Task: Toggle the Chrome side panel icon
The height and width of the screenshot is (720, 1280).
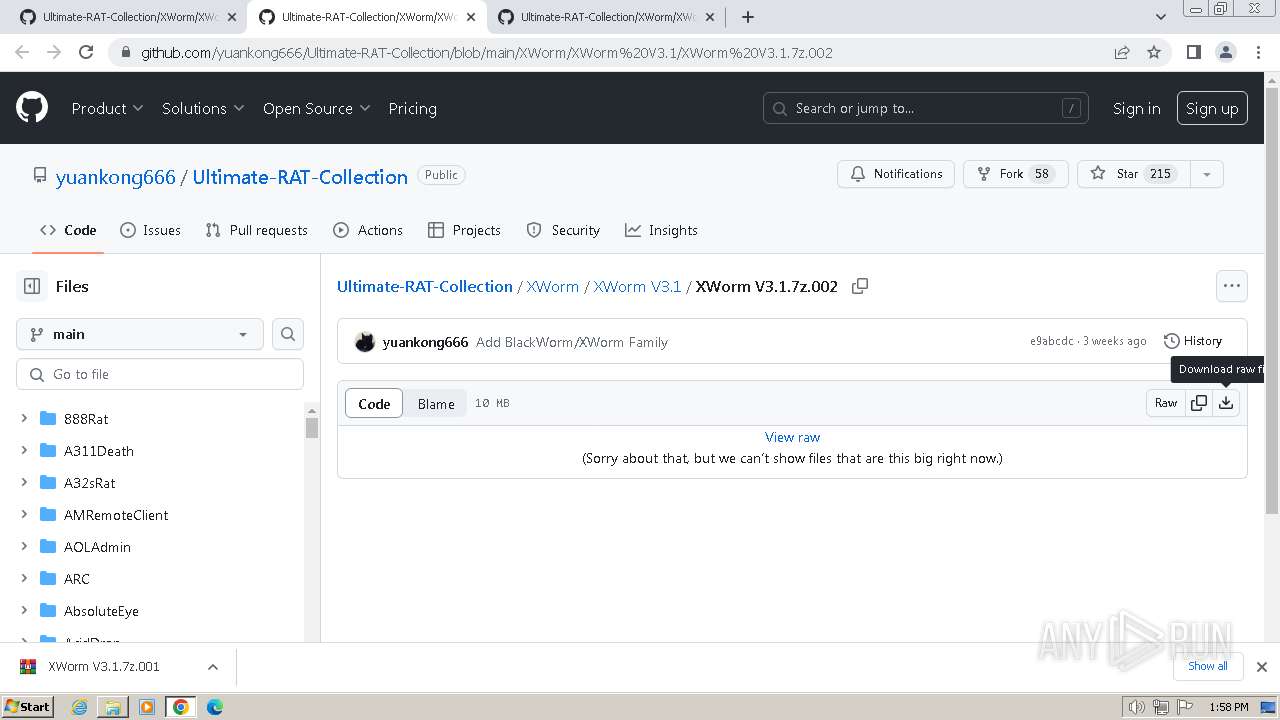Action: pyautogui.click(x=1193, y=52)
